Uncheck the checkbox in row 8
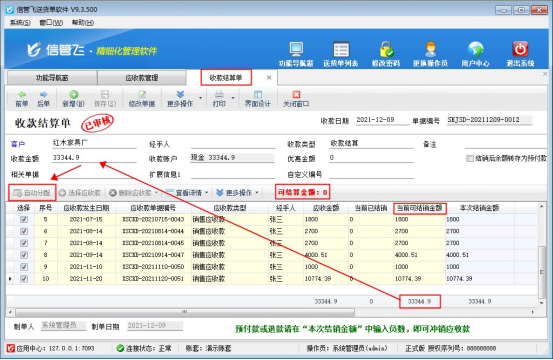 [x=24, y=255]
